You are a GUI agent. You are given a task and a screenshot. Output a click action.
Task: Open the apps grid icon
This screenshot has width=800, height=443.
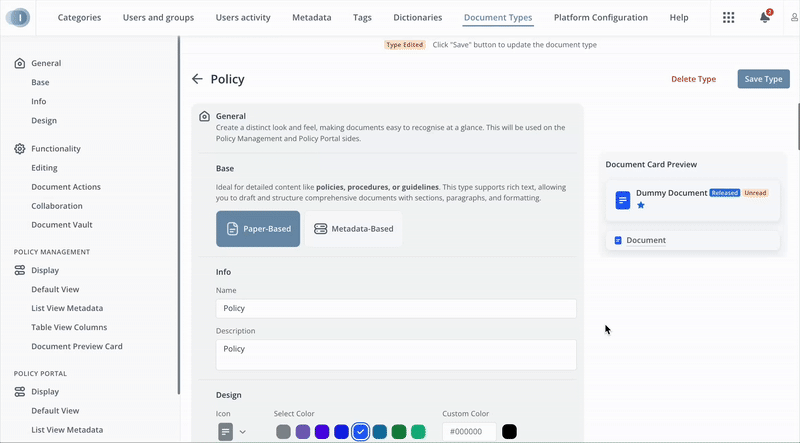pyautogui.click(x=729, y=17)
